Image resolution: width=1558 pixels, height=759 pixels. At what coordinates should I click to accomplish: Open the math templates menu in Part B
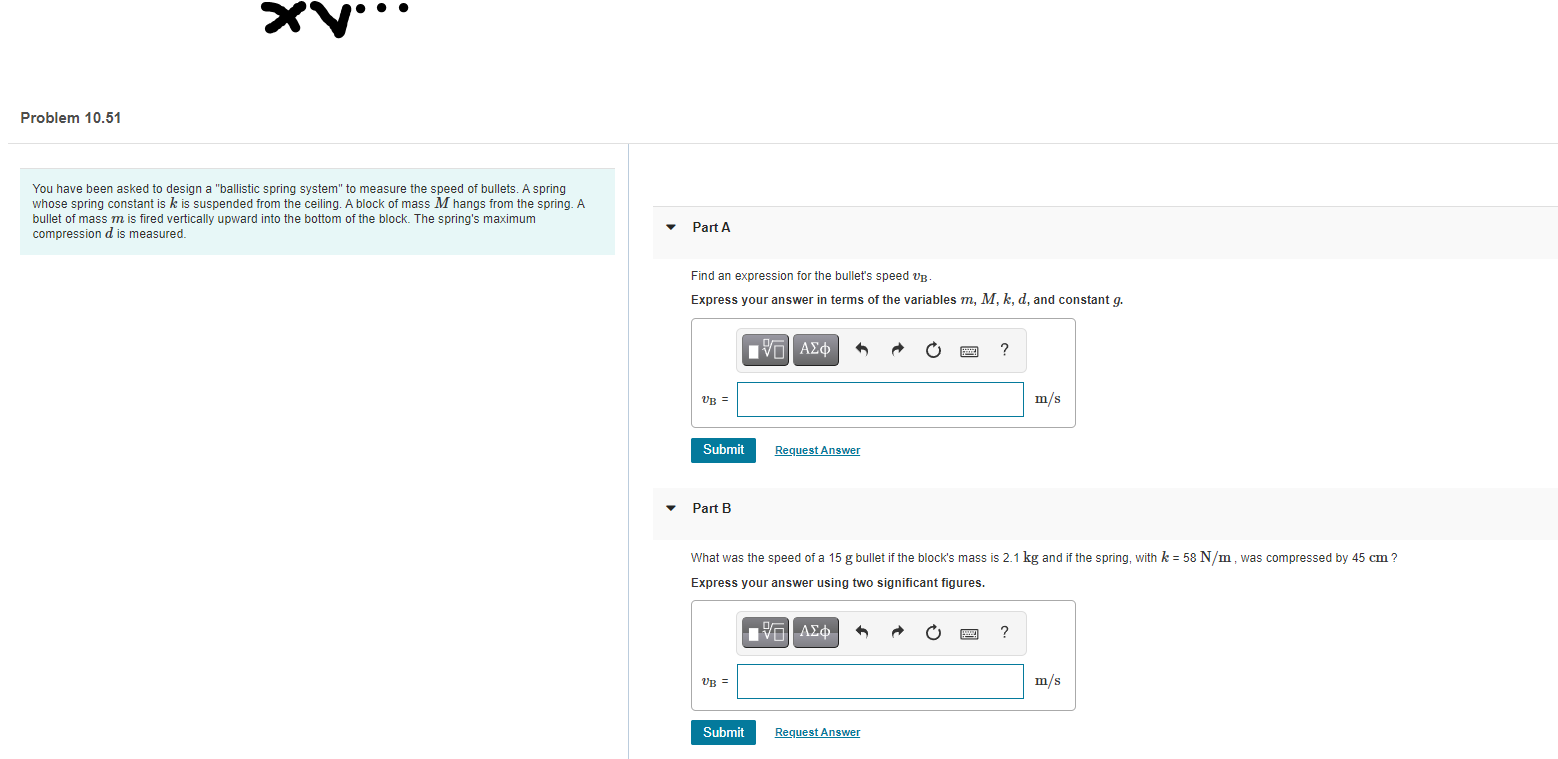pos(765,632)
